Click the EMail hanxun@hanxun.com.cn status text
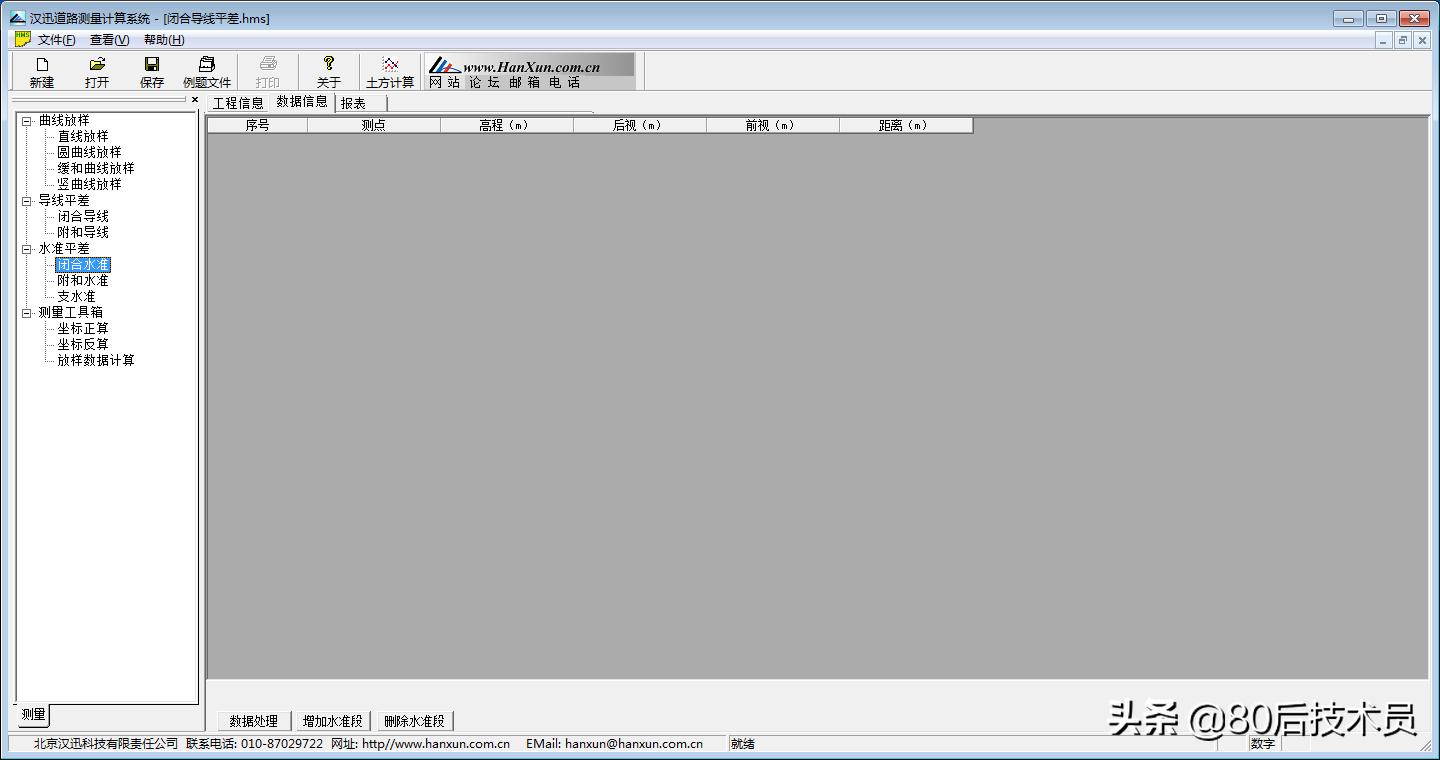The width and height of the screenshot is (1440, 760). coord(614,744)
